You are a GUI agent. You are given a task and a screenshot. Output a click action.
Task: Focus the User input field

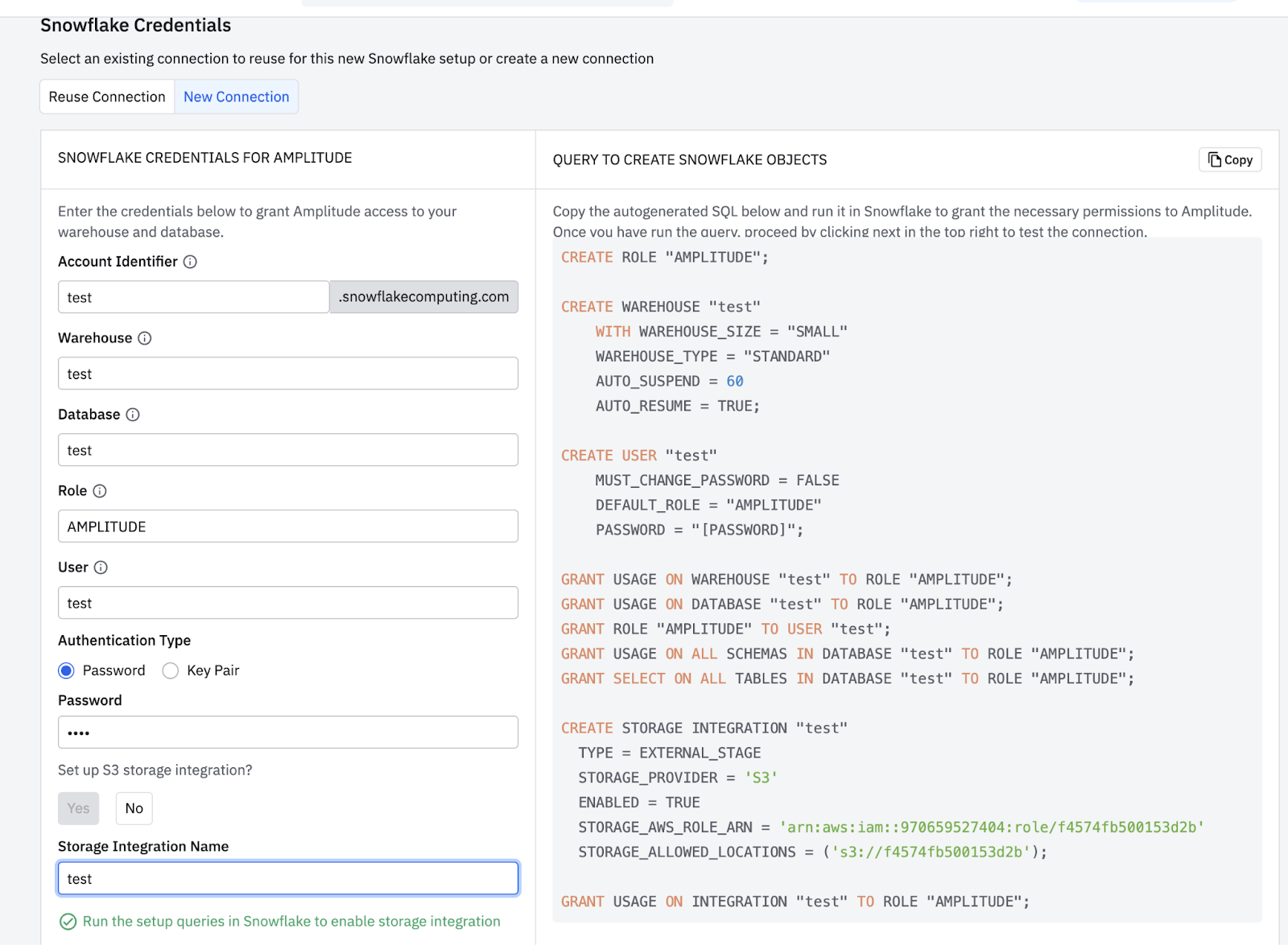(x=288, y=603)
